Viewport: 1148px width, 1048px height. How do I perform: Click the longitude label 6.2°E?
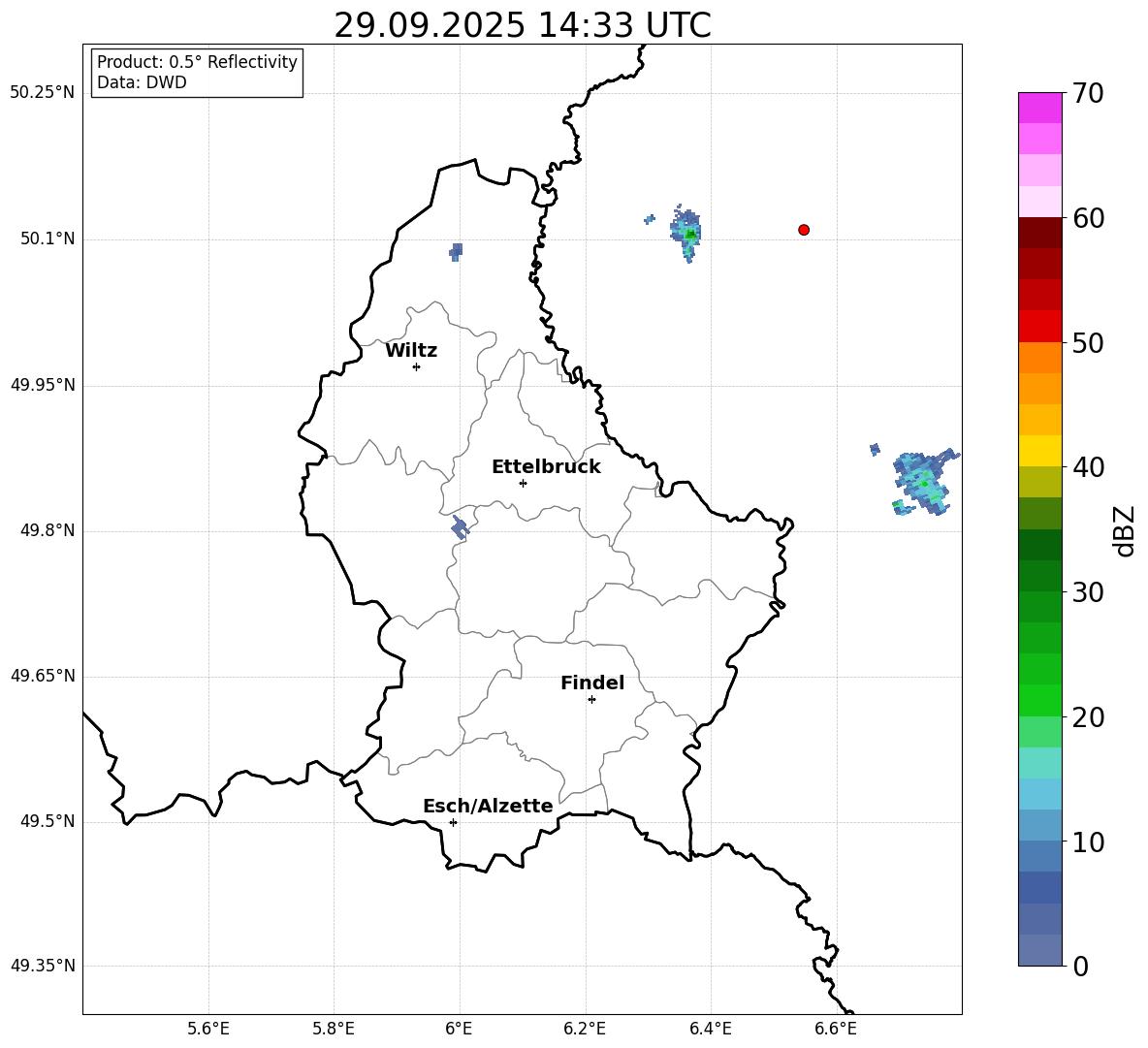coord(585,1029)
